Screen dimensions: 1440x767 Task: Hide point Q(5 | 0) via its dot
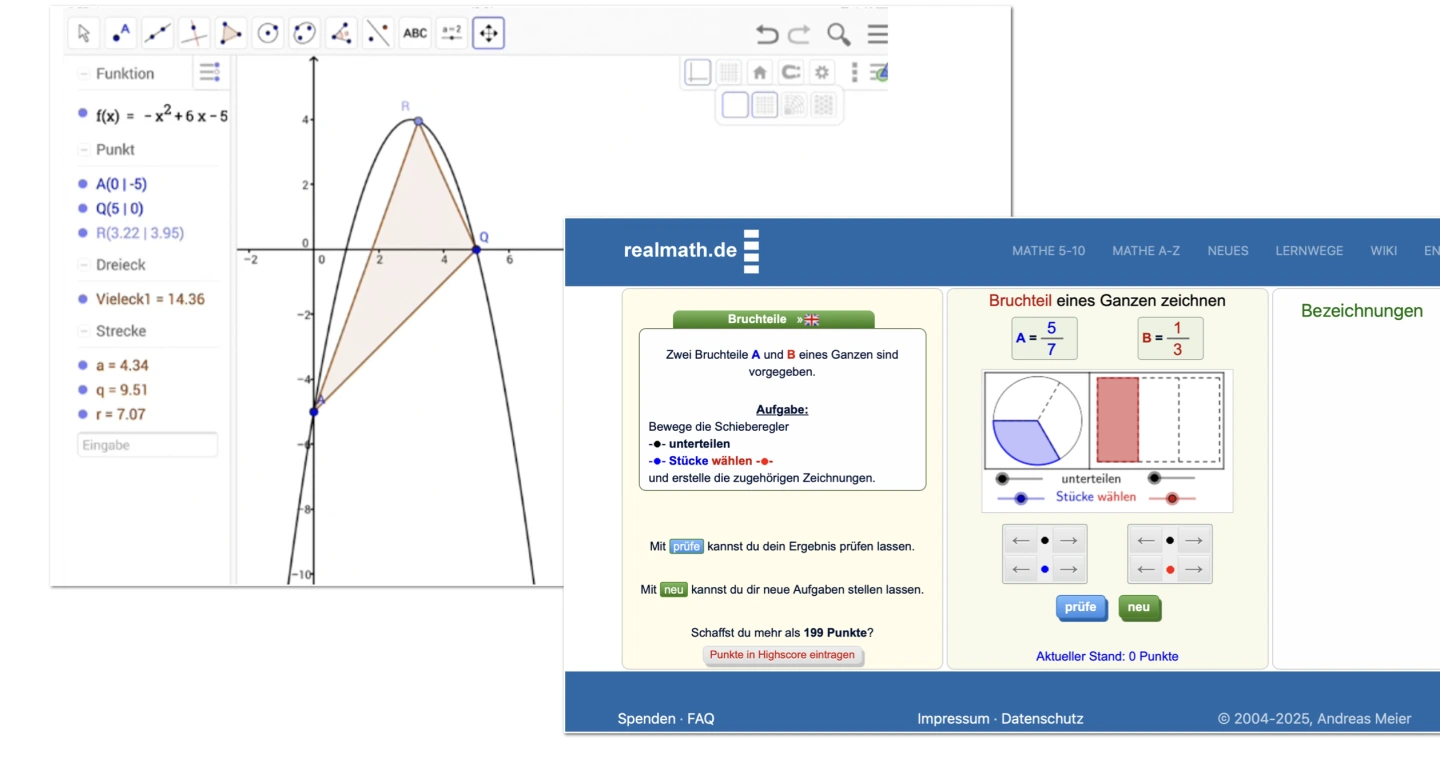pyautogui.click(x=83, y=209)
